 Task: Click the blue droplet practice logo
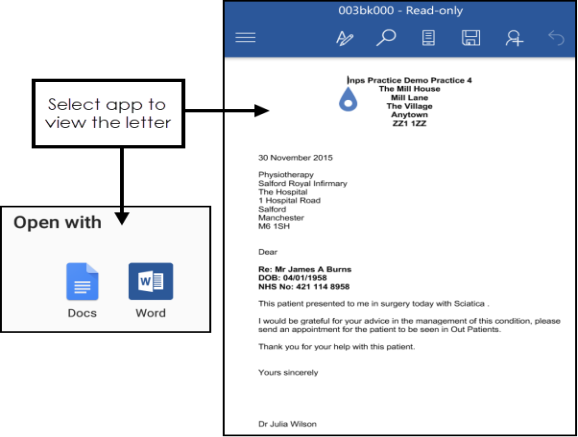[348, 99]
